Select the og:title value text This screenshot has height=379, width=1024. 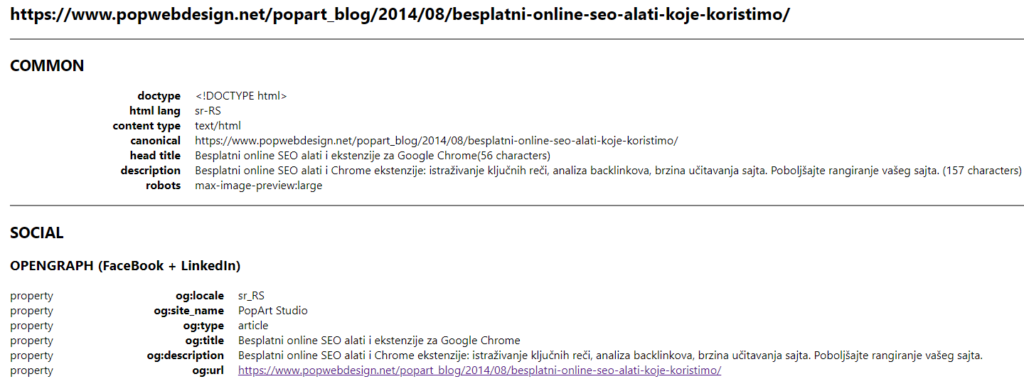tap(379, 340)
